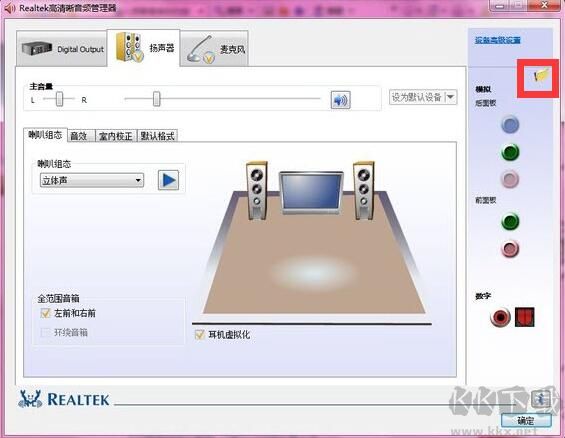
Task: Switch to the 扬声器 tab
Action: coord(144,48)
